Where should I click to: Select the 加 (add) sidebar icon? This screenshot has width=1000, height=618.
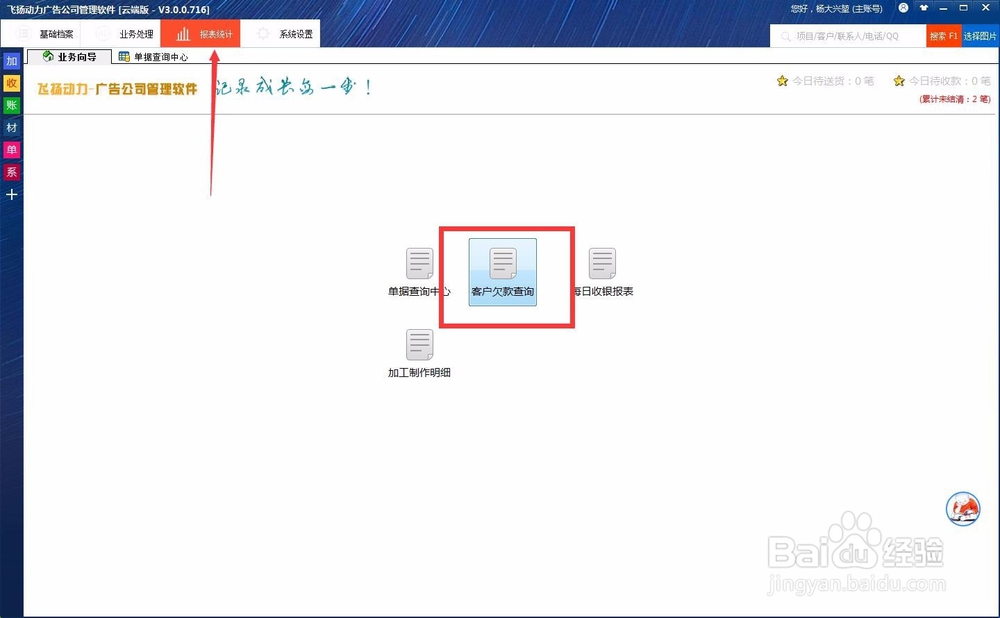pyautogui.click(x=11, y=61)
